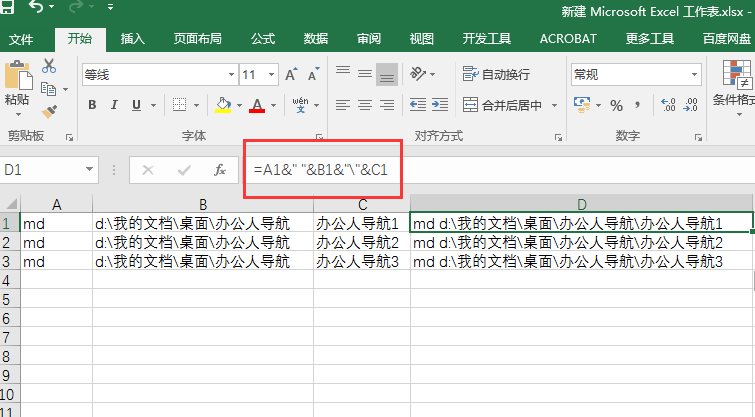Open the 合并后居中 dropdown arrow

click(554, 105)
